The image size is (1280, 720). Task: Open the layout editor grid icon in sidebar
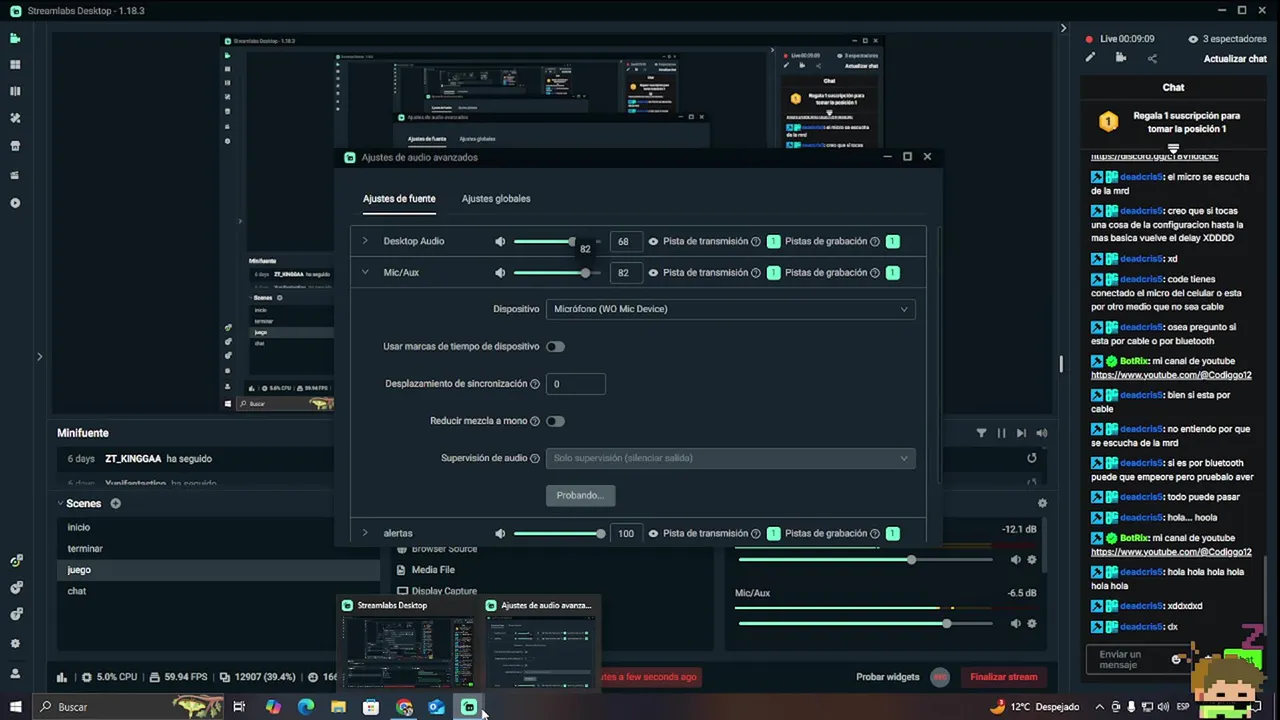(15, 65)
